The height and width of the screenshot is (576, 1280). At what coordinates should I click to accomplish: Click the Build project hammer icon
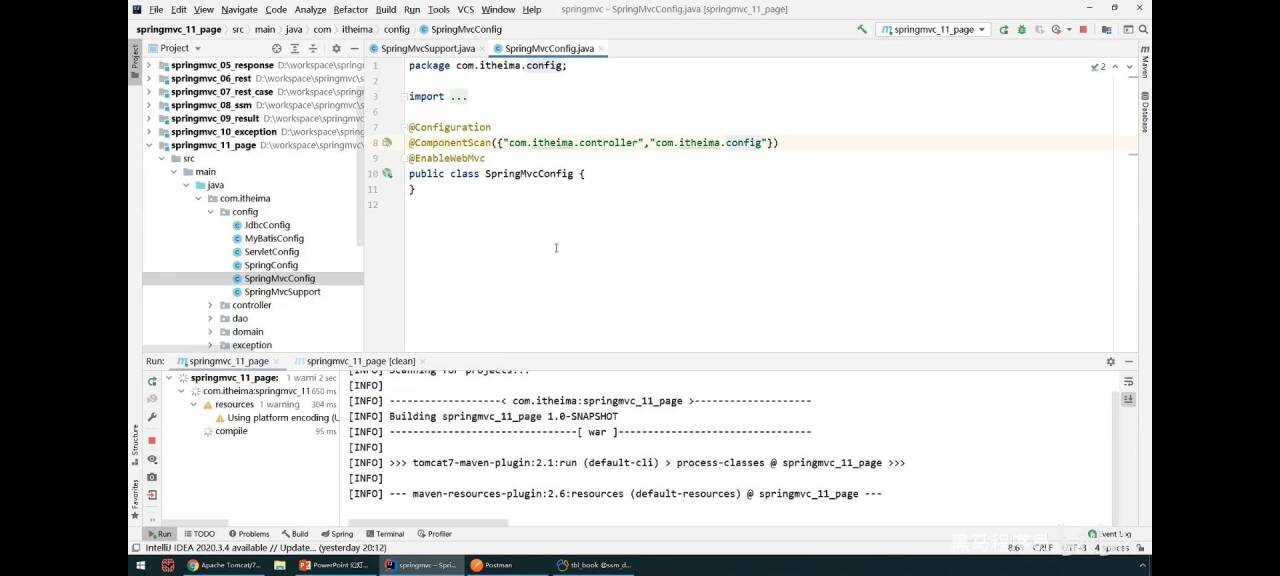click(862, 29)
